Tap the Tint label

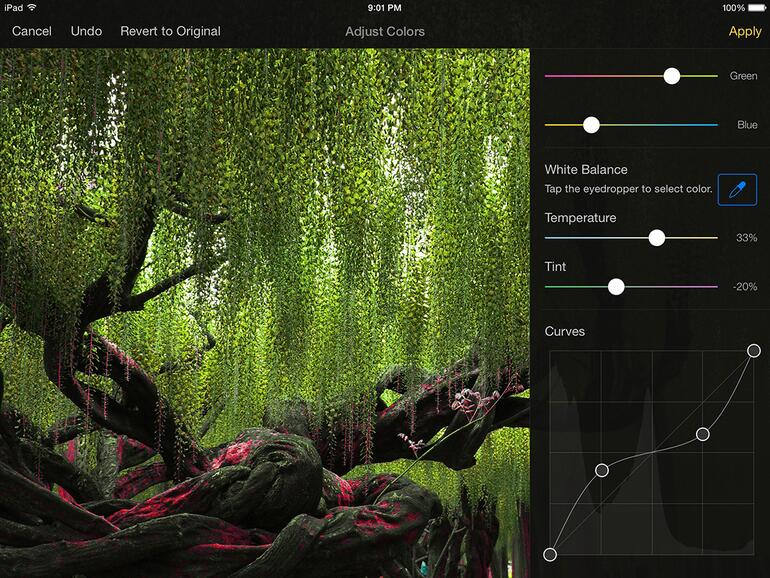tap(555, 267)
